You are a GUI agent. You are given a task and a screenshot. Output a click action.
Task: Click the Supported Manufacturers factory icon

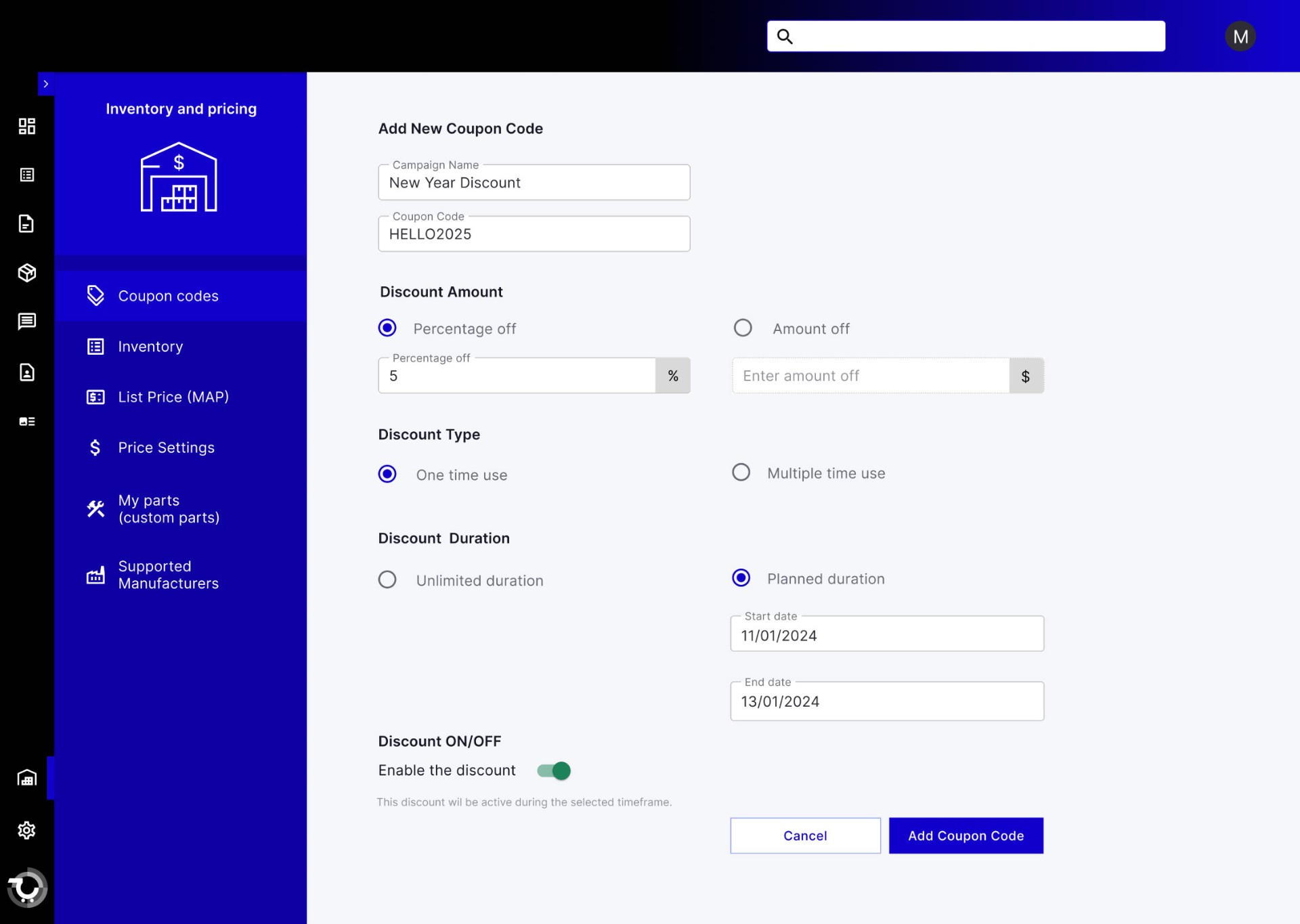coord(95,575)
